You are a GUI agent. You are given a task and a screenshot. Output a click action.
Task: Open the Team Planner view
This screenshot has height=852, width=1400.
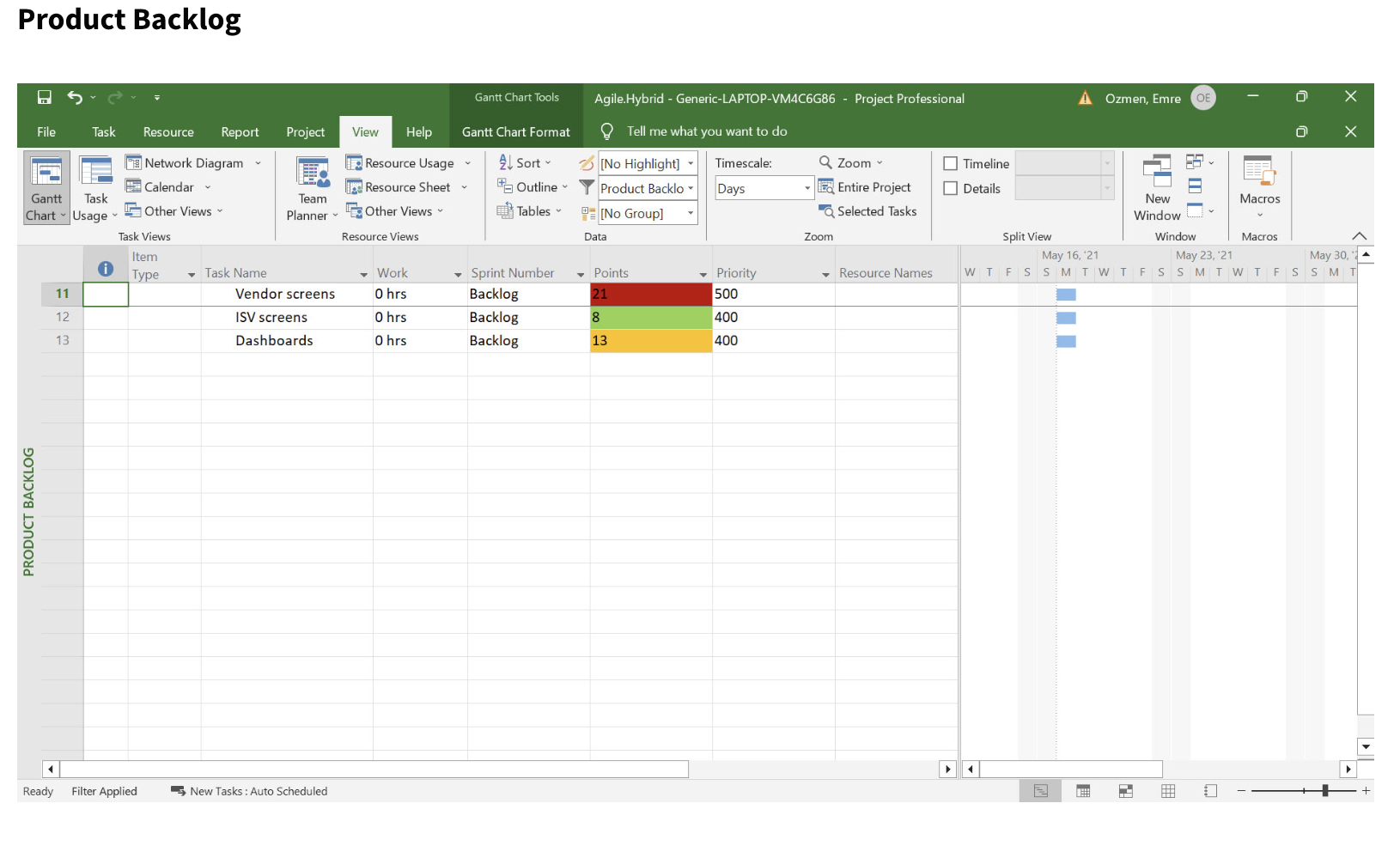tap(311, 186)
